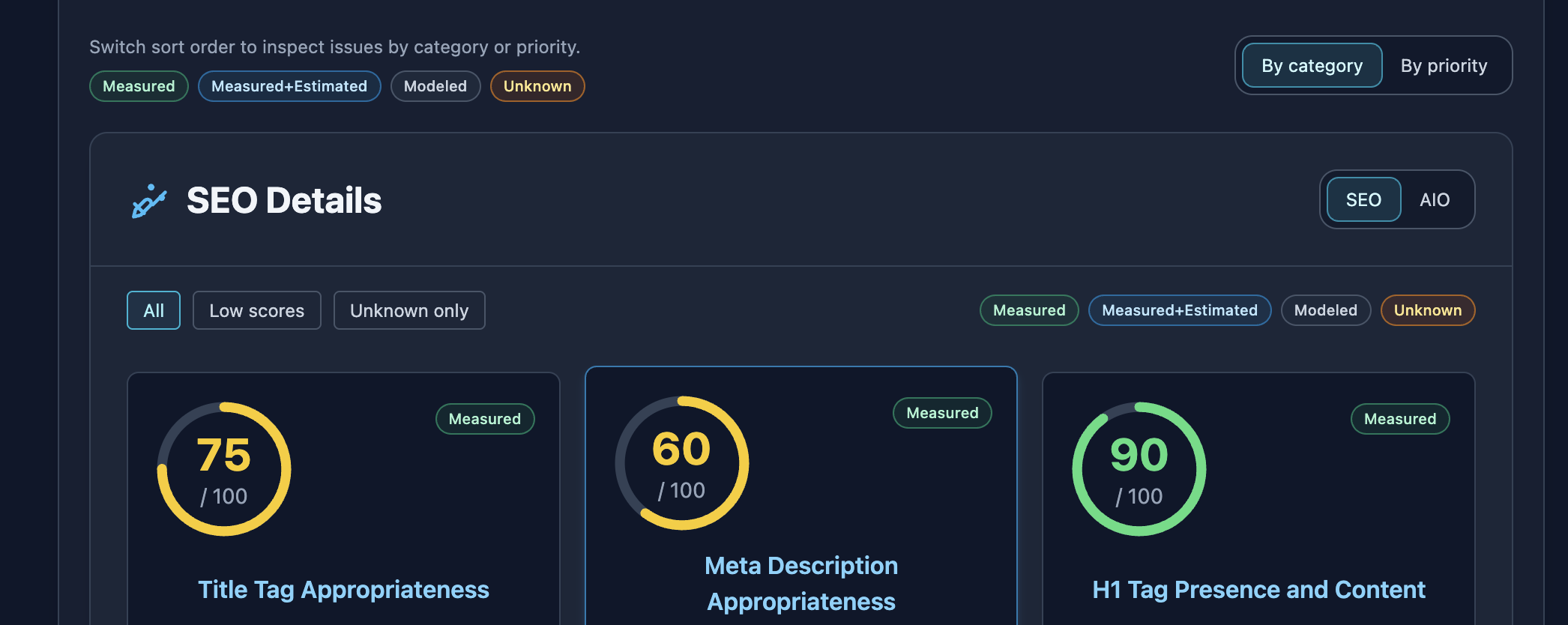Viewport: 1568px width, 625px height.
Task: Click the Measured badge on Title Tag card
Action: tap(484, 419)
